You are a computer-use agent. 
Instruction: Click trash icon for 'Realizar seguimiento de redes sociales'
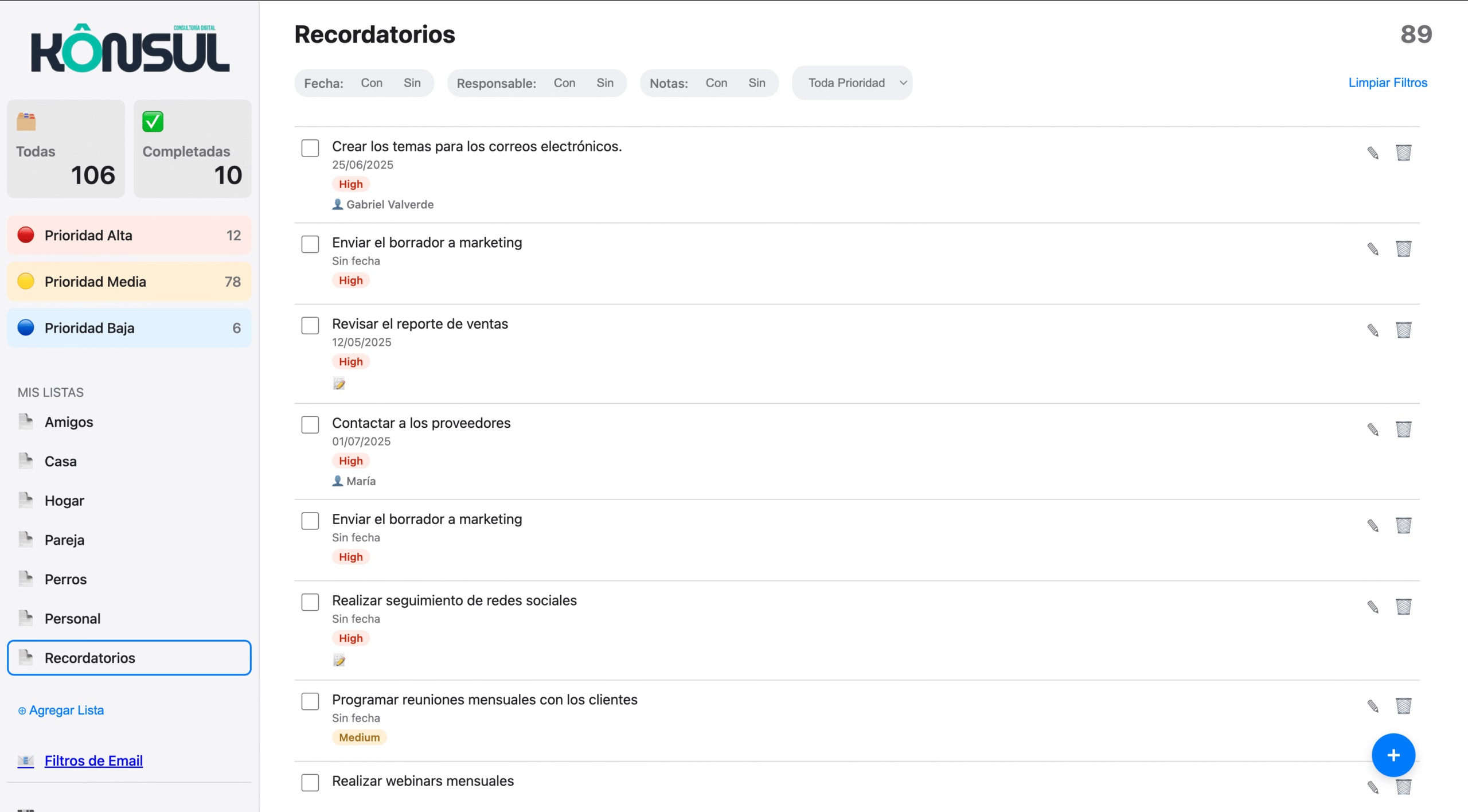click(1403, 607)
